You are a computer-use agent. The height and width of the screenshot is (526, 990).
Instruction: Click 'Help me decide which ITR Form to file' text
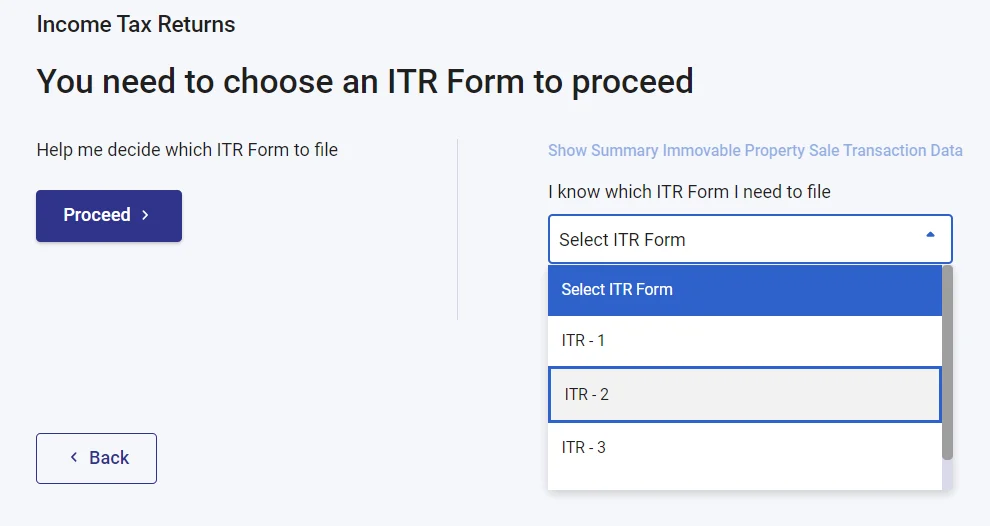(x=187, y=150)
